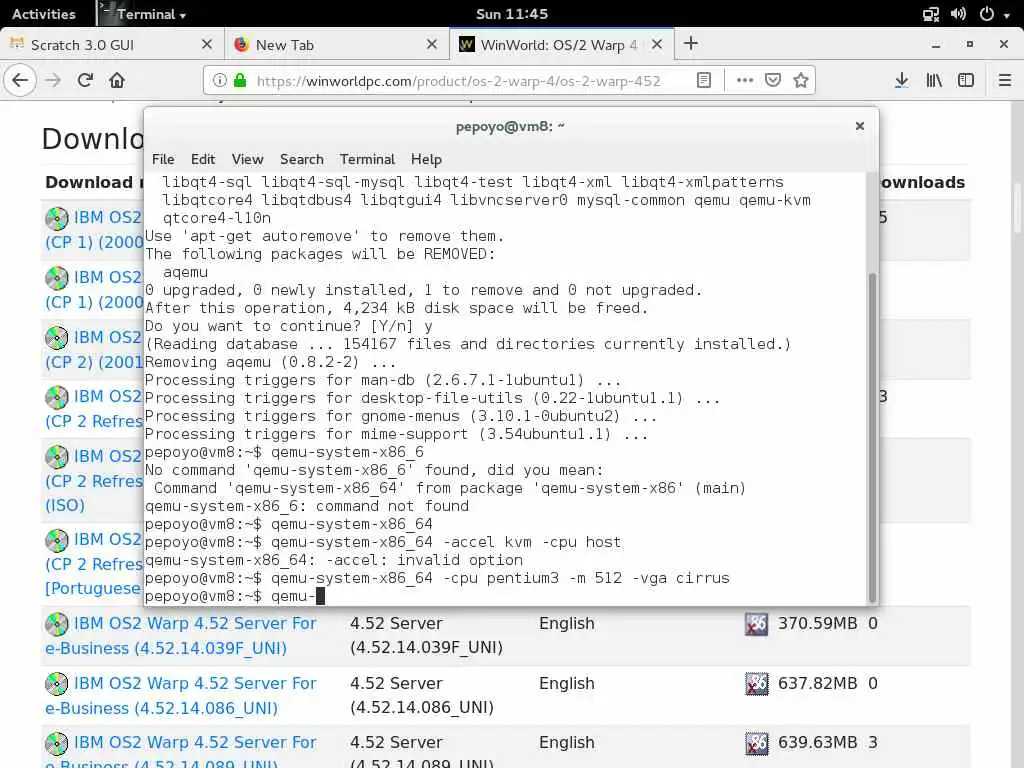The image size is (1024, 768).
Task: Click the green padlock security icon
Action: coord(240,80)
